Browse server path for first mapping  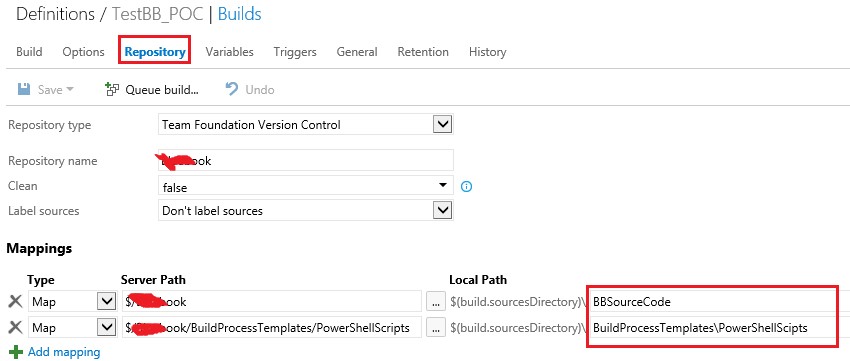coord(436,302)
